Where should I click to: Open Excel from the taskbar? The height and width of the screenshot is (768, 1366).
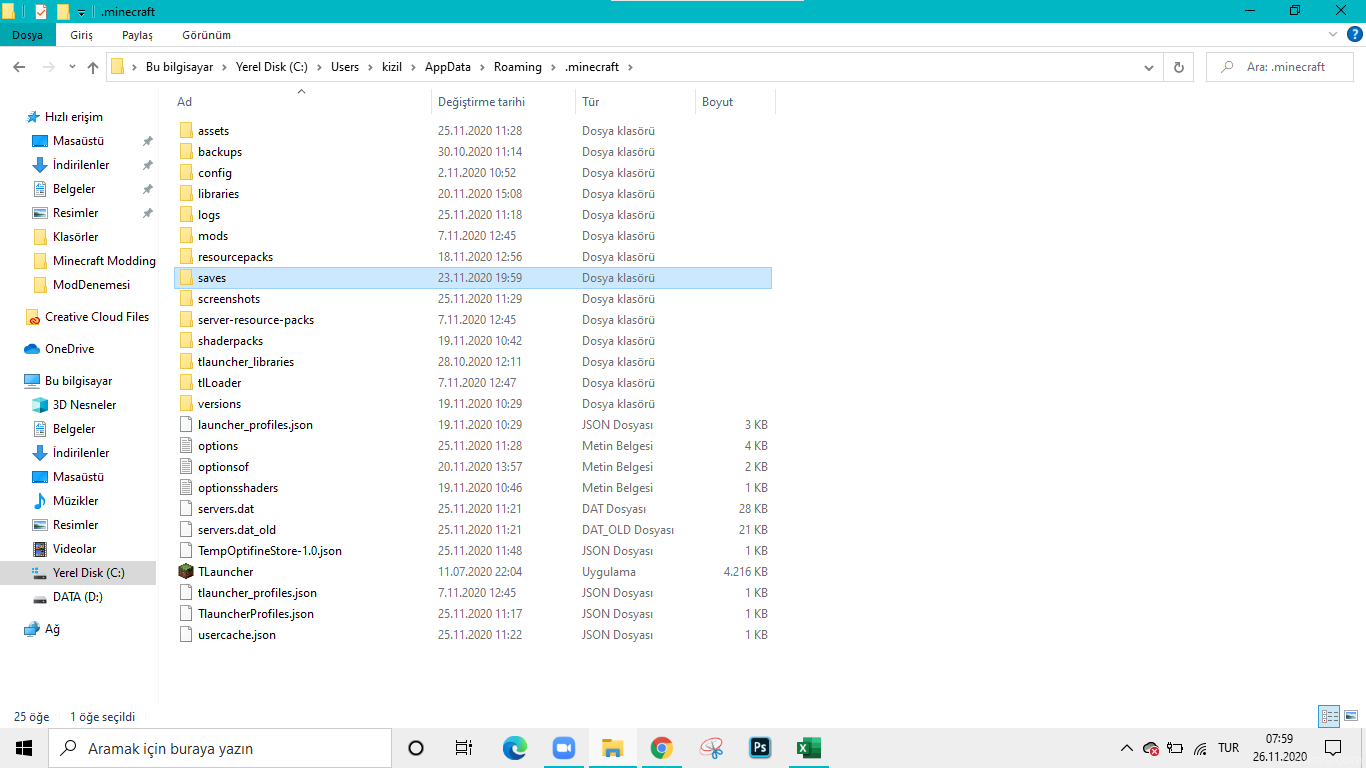(809, 748)
